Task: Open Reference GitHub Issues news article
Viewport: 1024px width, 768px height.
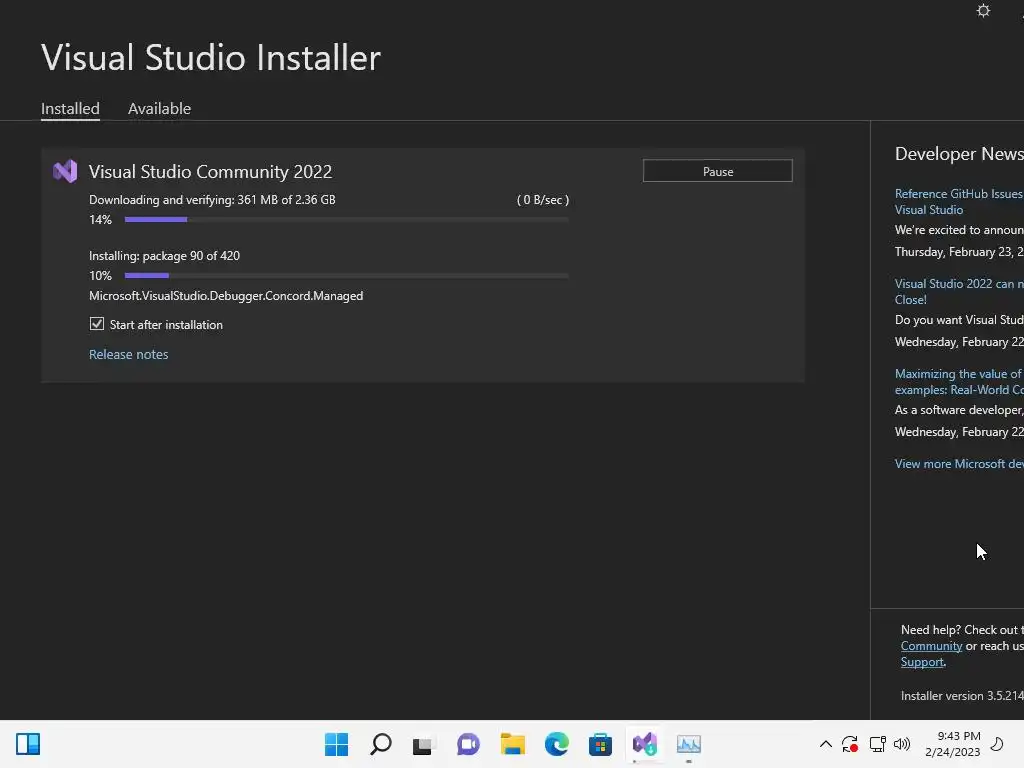Action: [959, 201]
